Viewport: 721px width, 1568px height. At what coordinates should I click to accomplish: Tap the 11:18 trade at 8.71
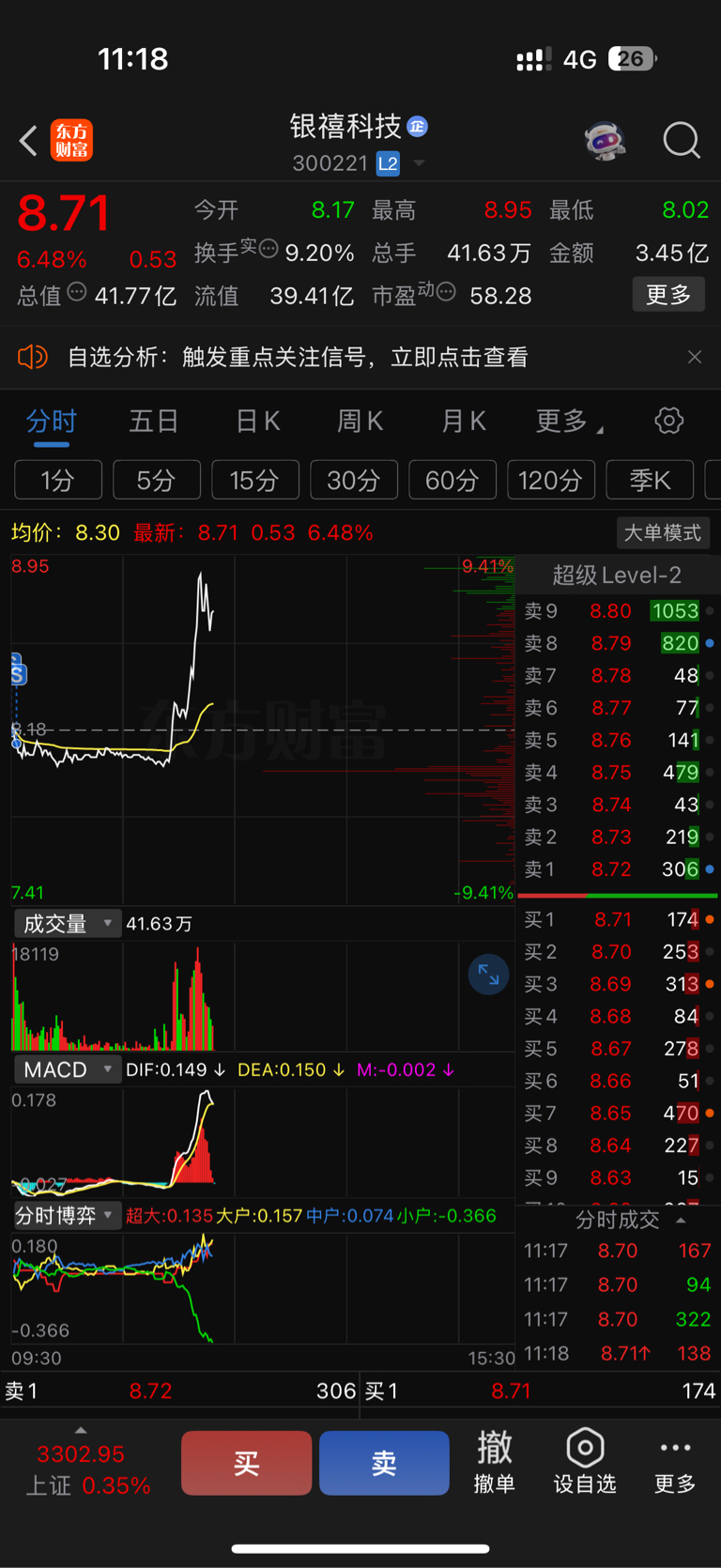[x=618, y=1354]
